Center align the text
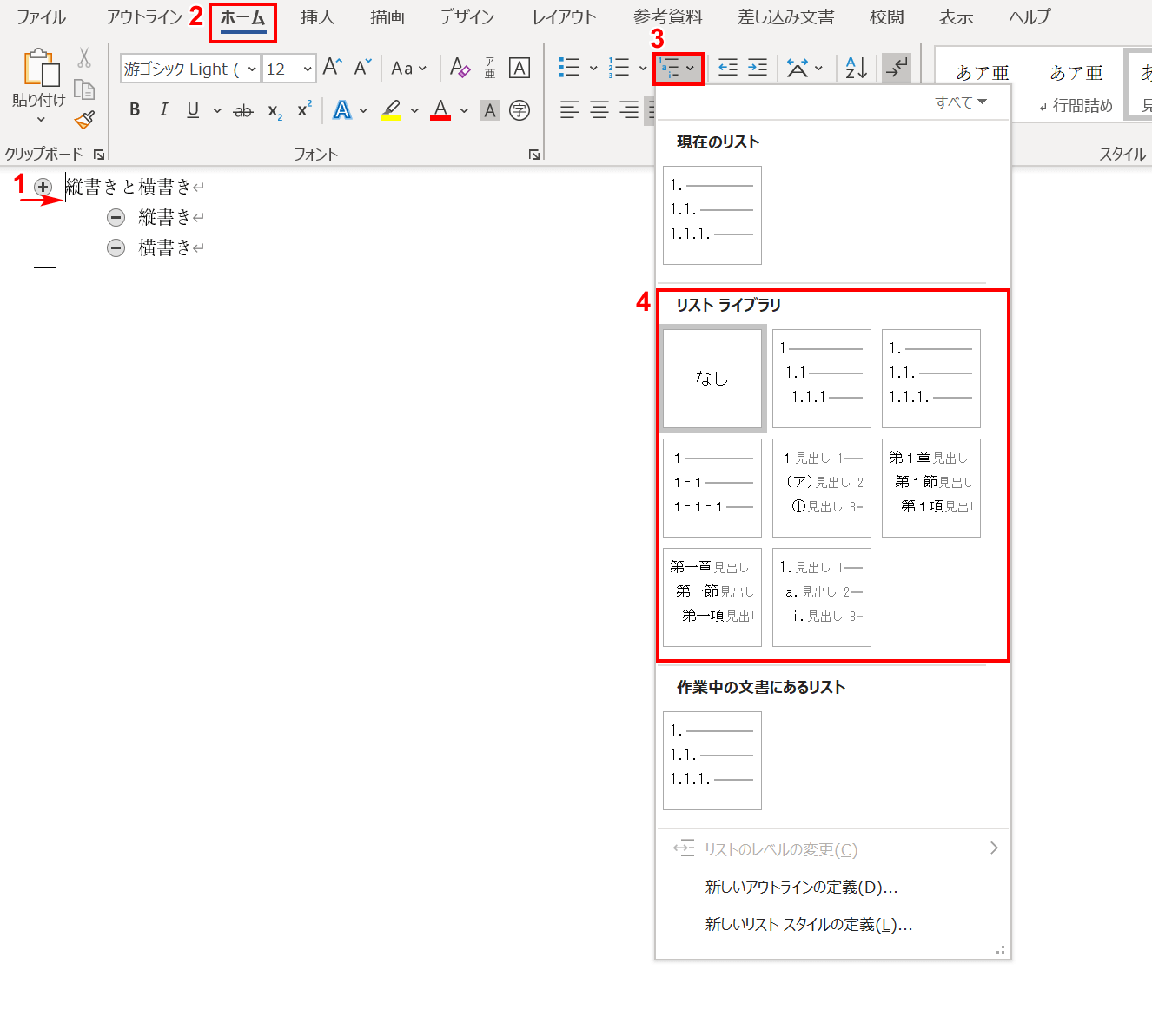 coord(599,110)
